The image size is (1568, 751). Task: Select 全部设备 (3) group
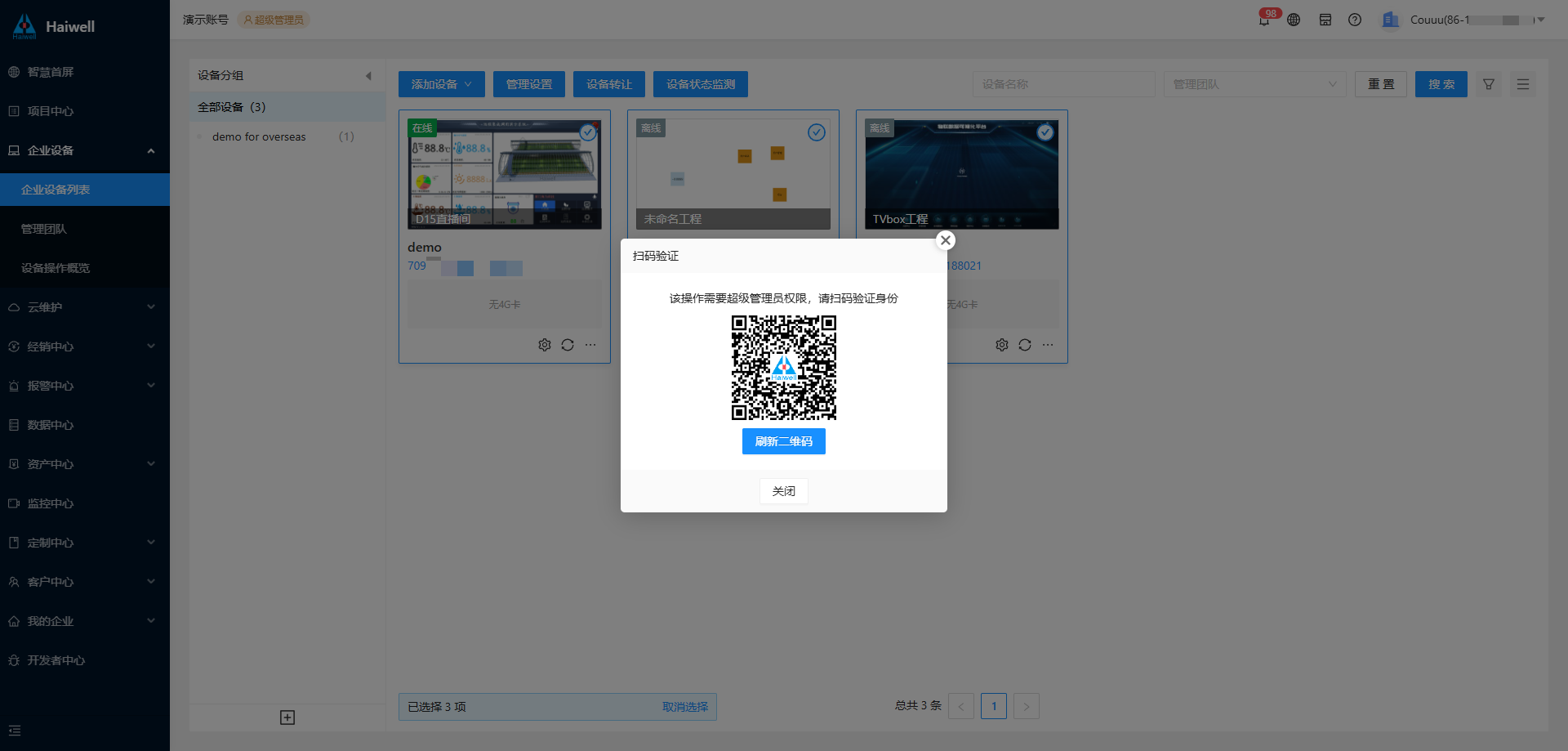287,107
